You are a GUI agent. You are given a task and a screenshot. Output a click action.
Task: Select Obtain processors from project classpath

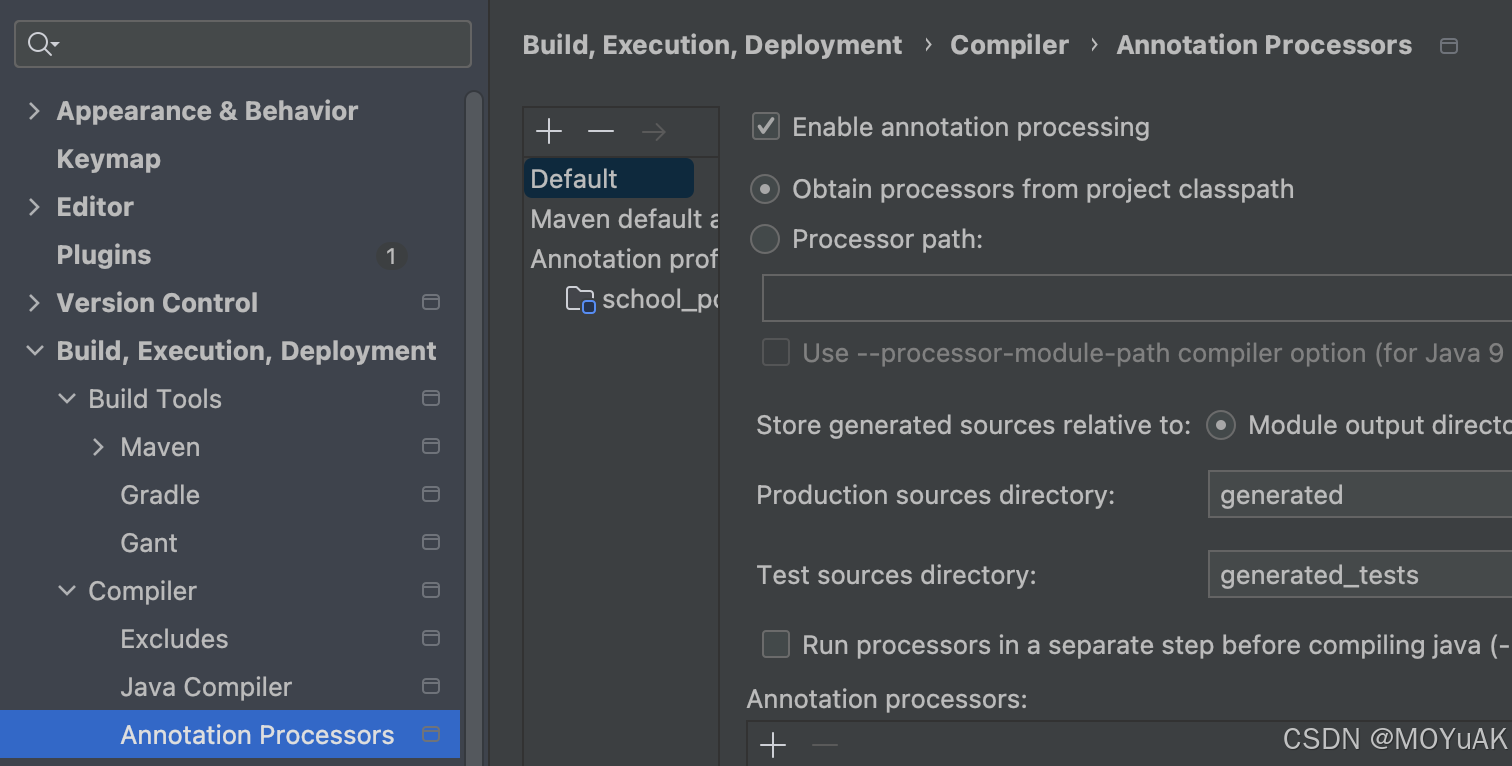pos(766,189)
